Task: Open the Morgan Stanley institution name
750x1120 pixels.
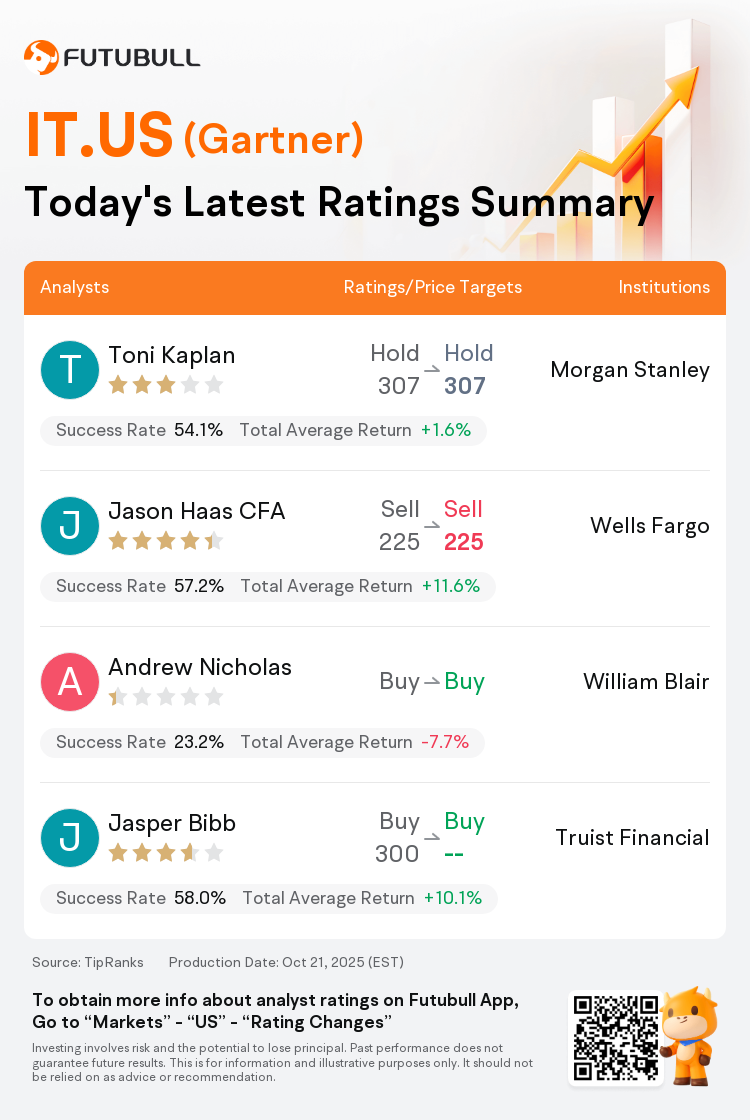Action: pyautogui.click(x=630, y=370)
